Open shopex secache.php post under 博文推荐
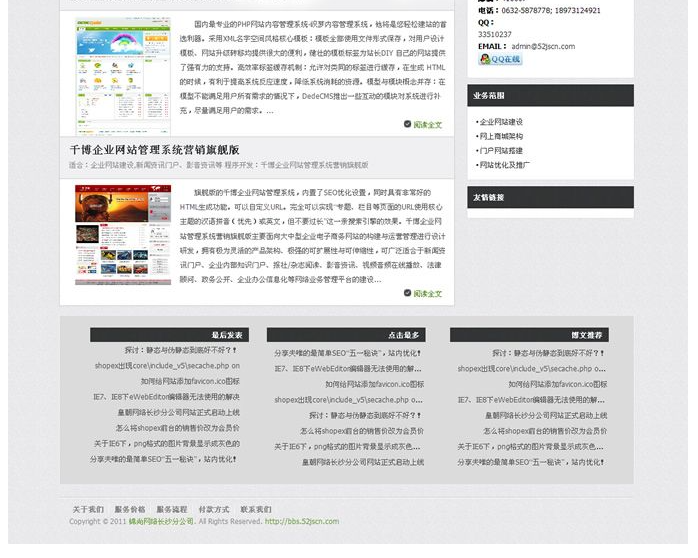This screenshot has height=558, width=698. 532,369
